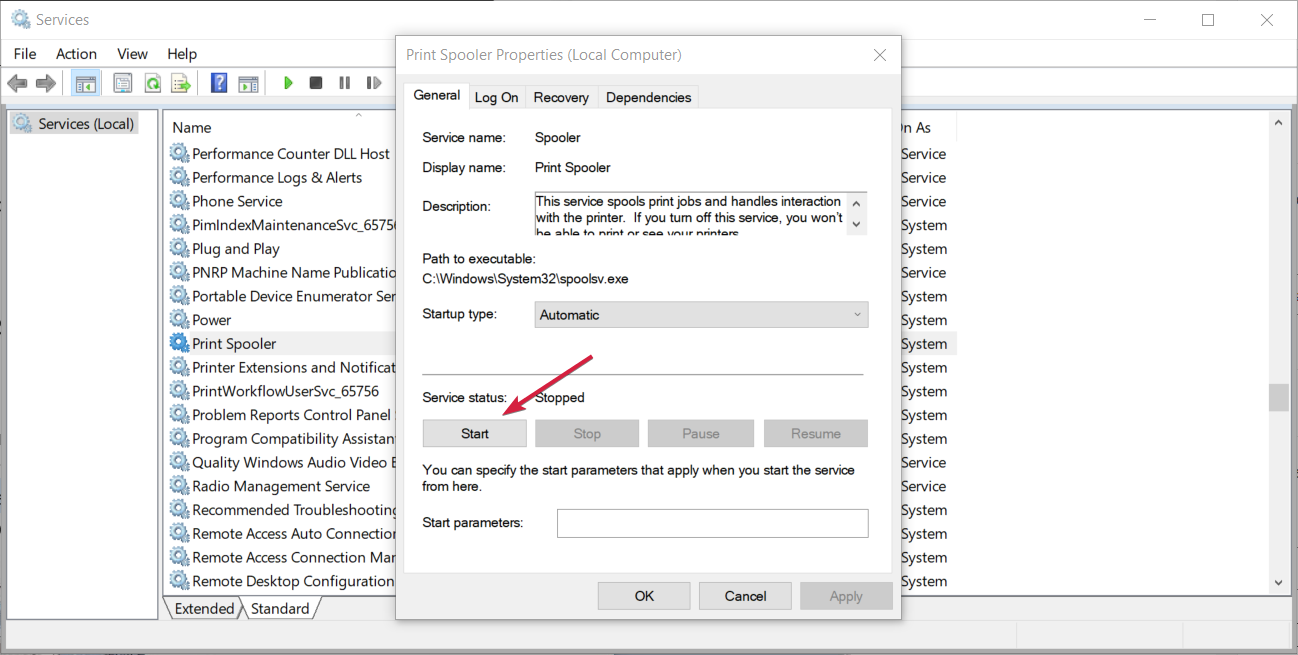
Task: Click the Start button to start the service
Action: [475, 433]
